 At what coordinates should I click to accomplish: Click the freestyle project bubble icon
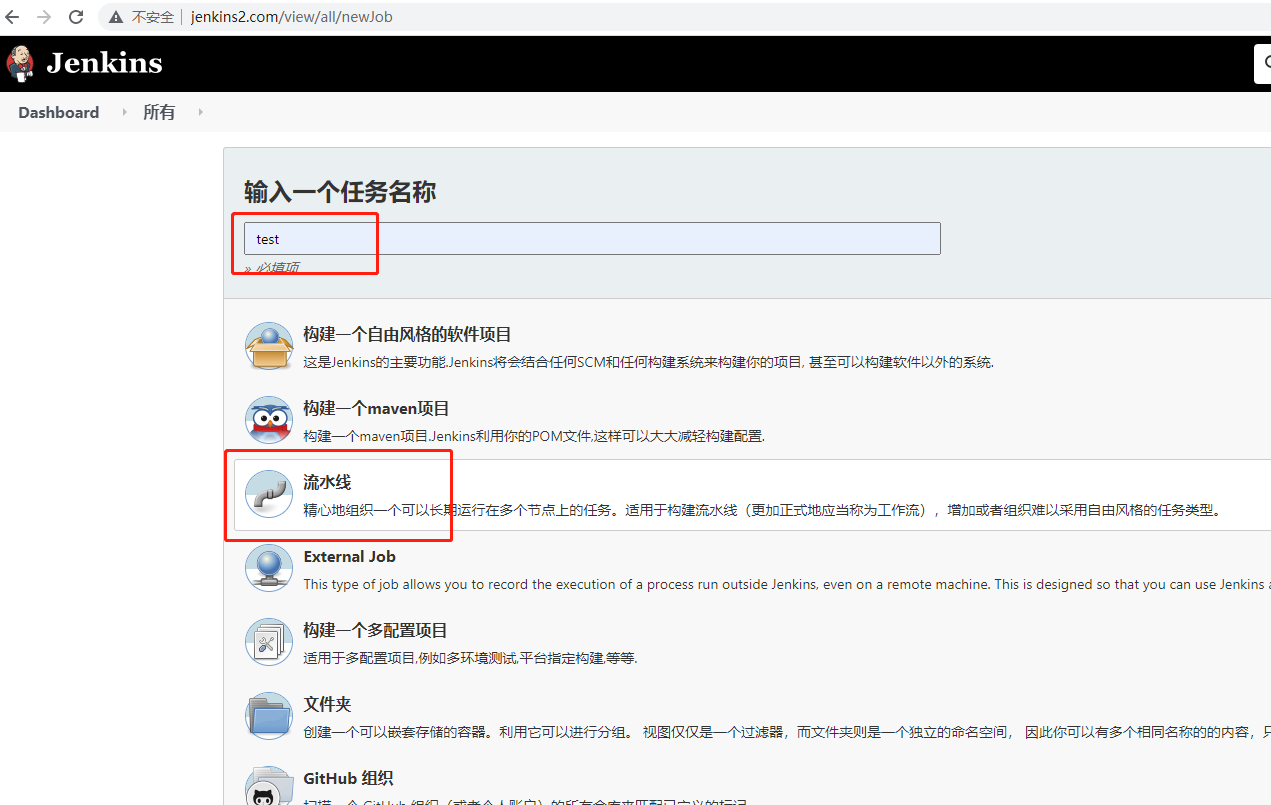[x=268, y=346]
